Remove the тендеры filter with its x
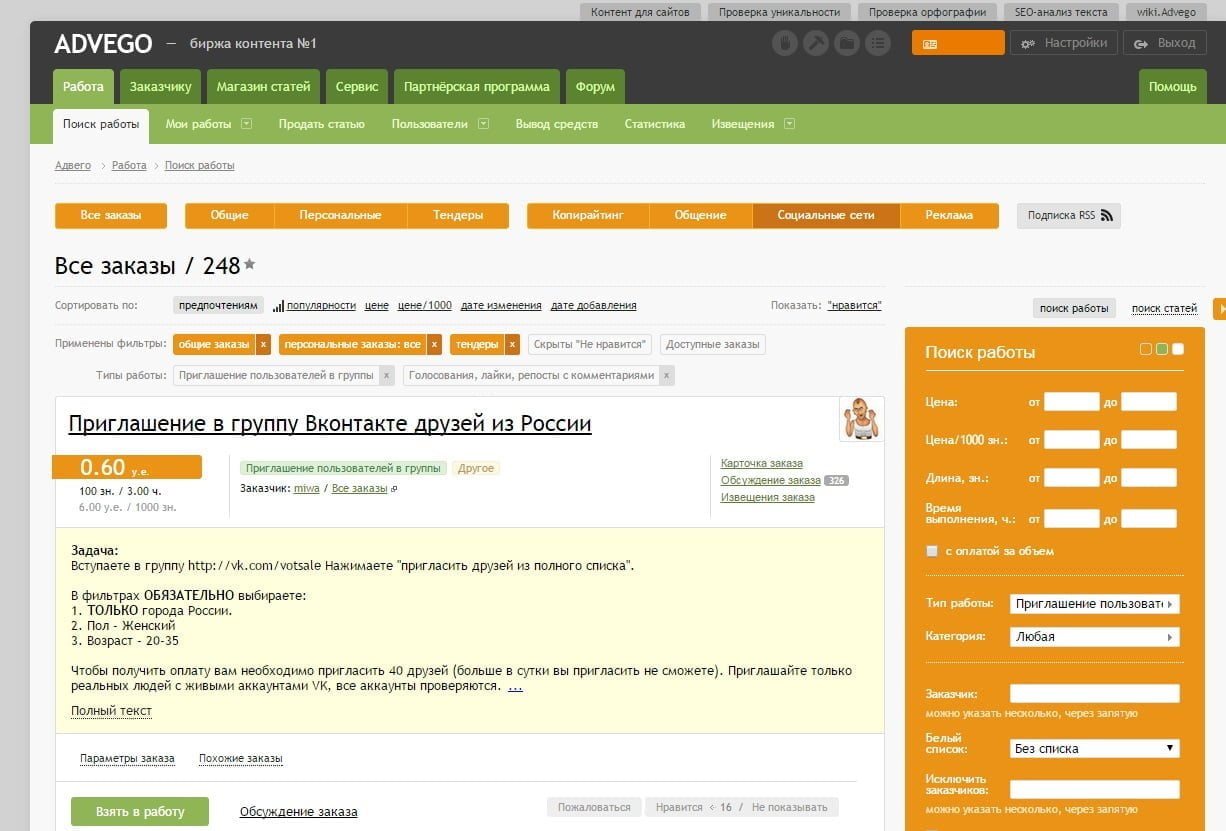 click(512, 344)
